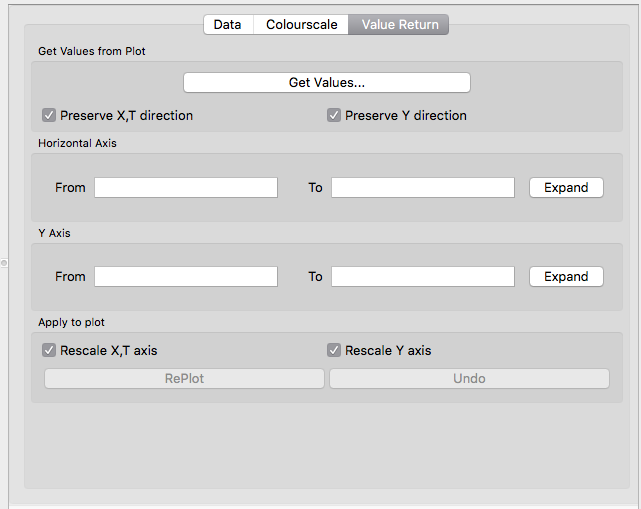
Task: Focus the Horizontal Axis From field
Action: (x=186, y=187)
